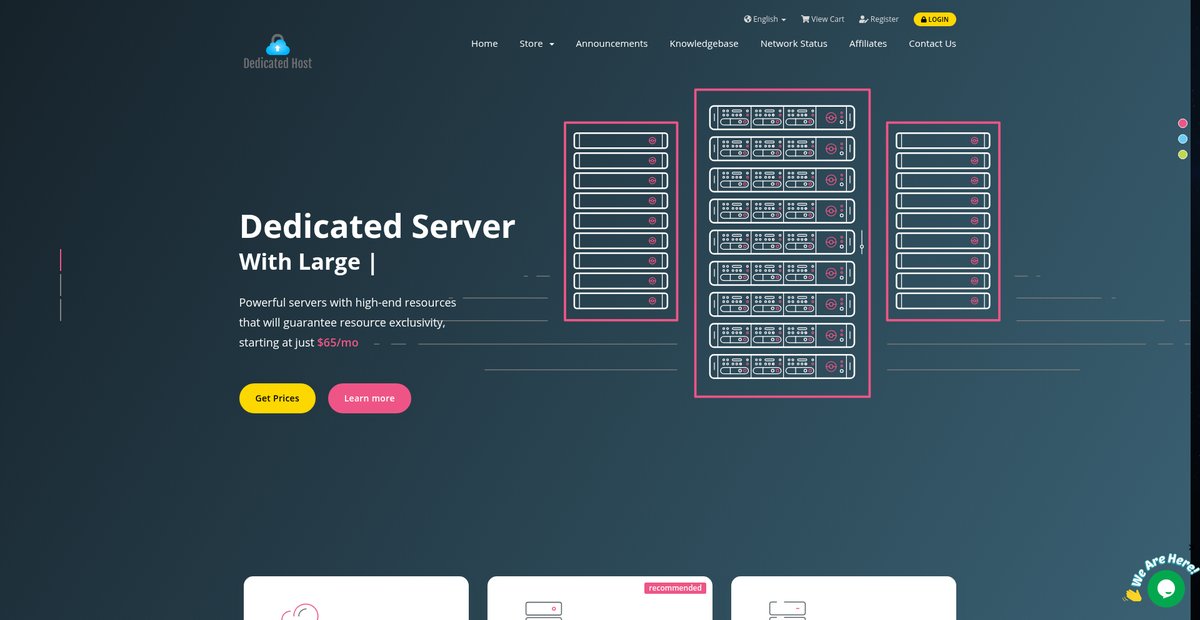The width and height of the screenshot is (1200, 620).
Task: Open the Register link
Action: (879, 19)
